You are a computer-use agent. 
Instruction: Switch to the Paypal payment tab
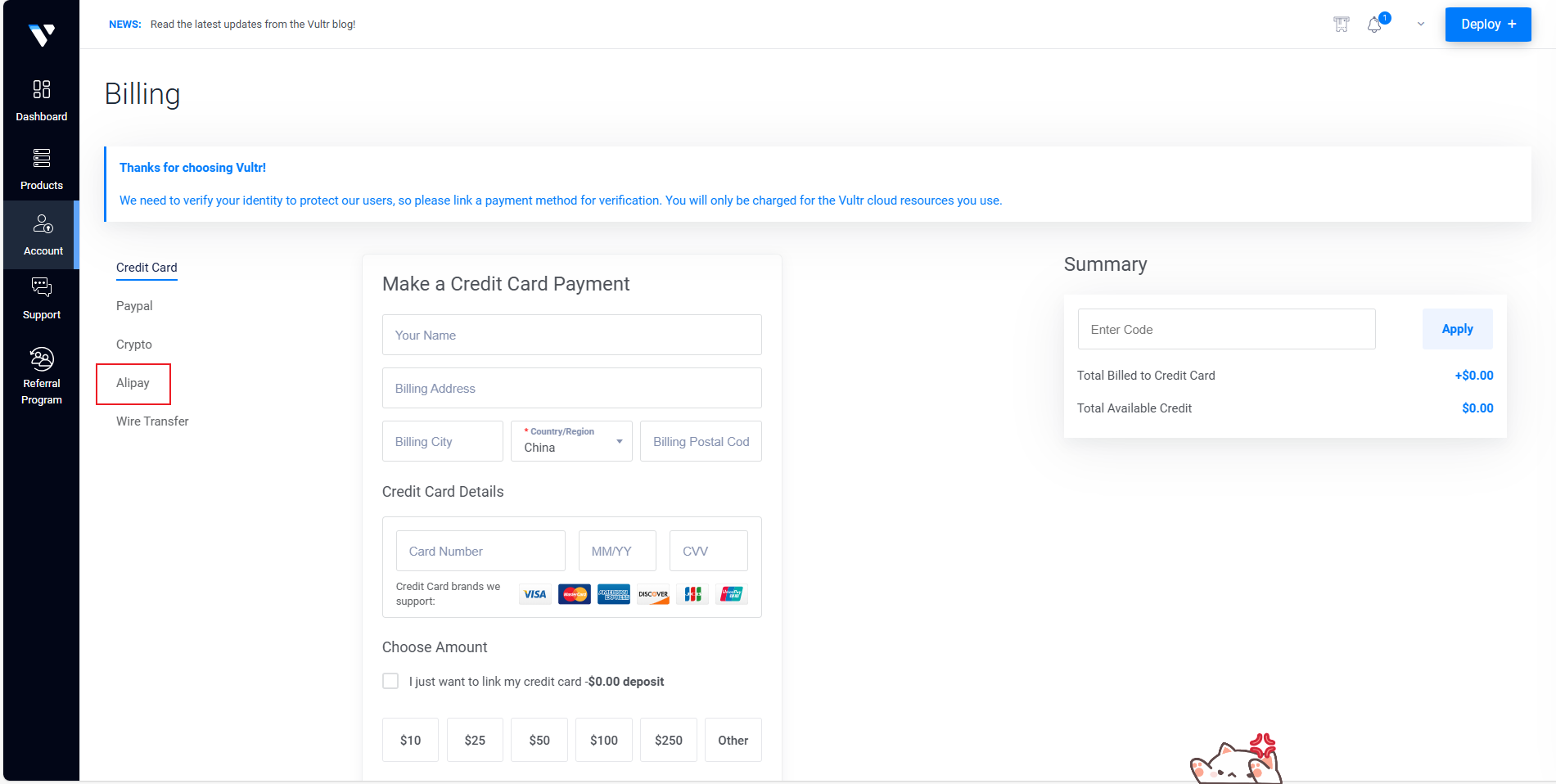(134, 306)
